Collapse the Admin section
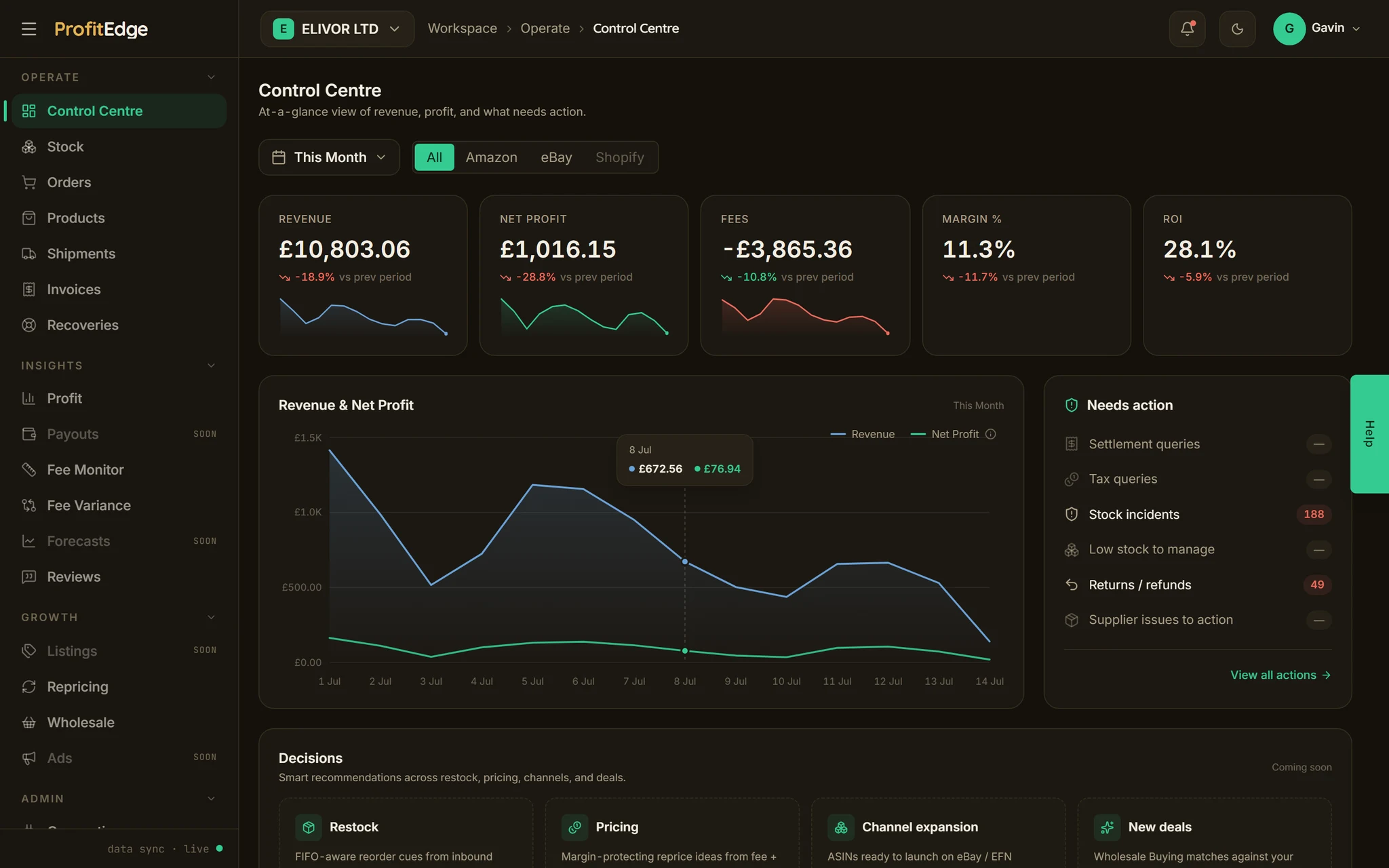 pyautogui.click(x=211, y=799)
